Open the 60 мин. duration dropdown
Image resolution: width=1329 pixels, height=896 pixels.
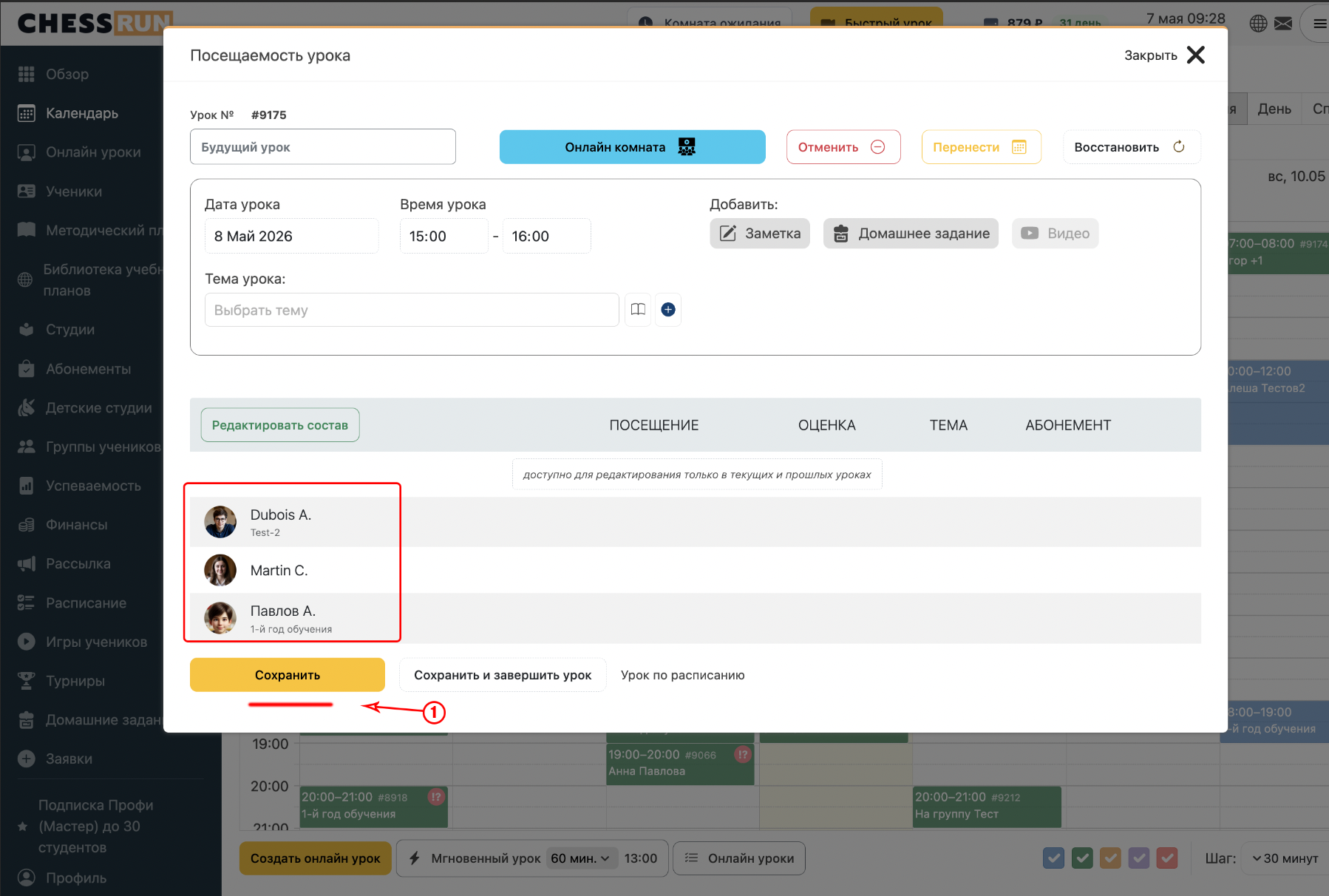[581, 858]
